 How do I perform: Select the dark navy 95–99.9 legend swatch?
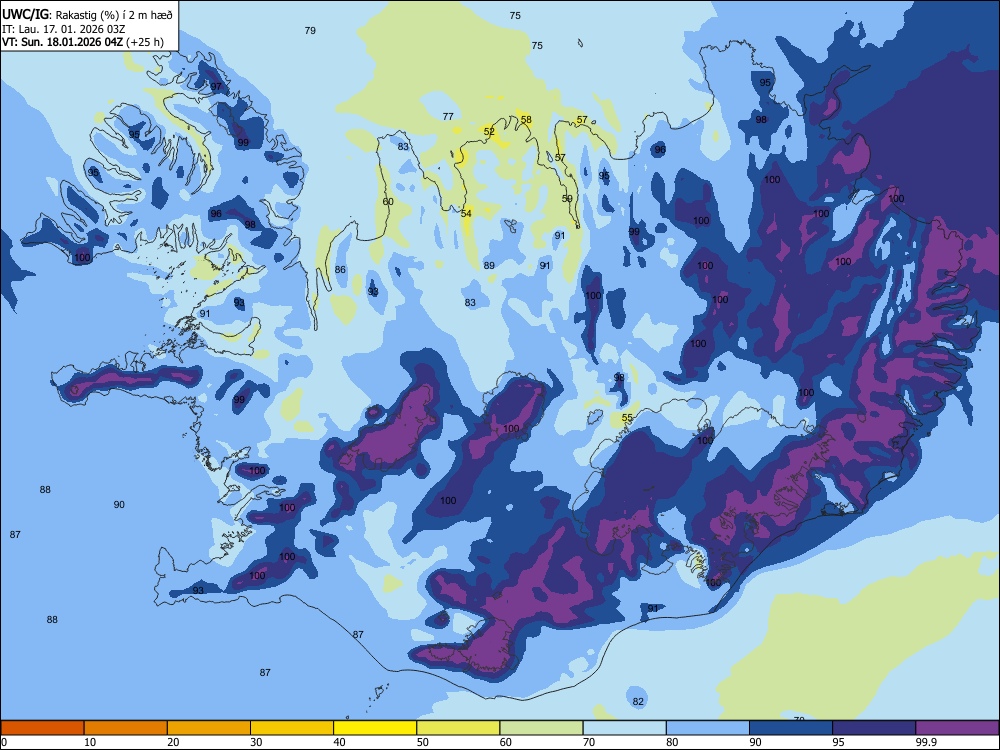[x=874, y=728]
